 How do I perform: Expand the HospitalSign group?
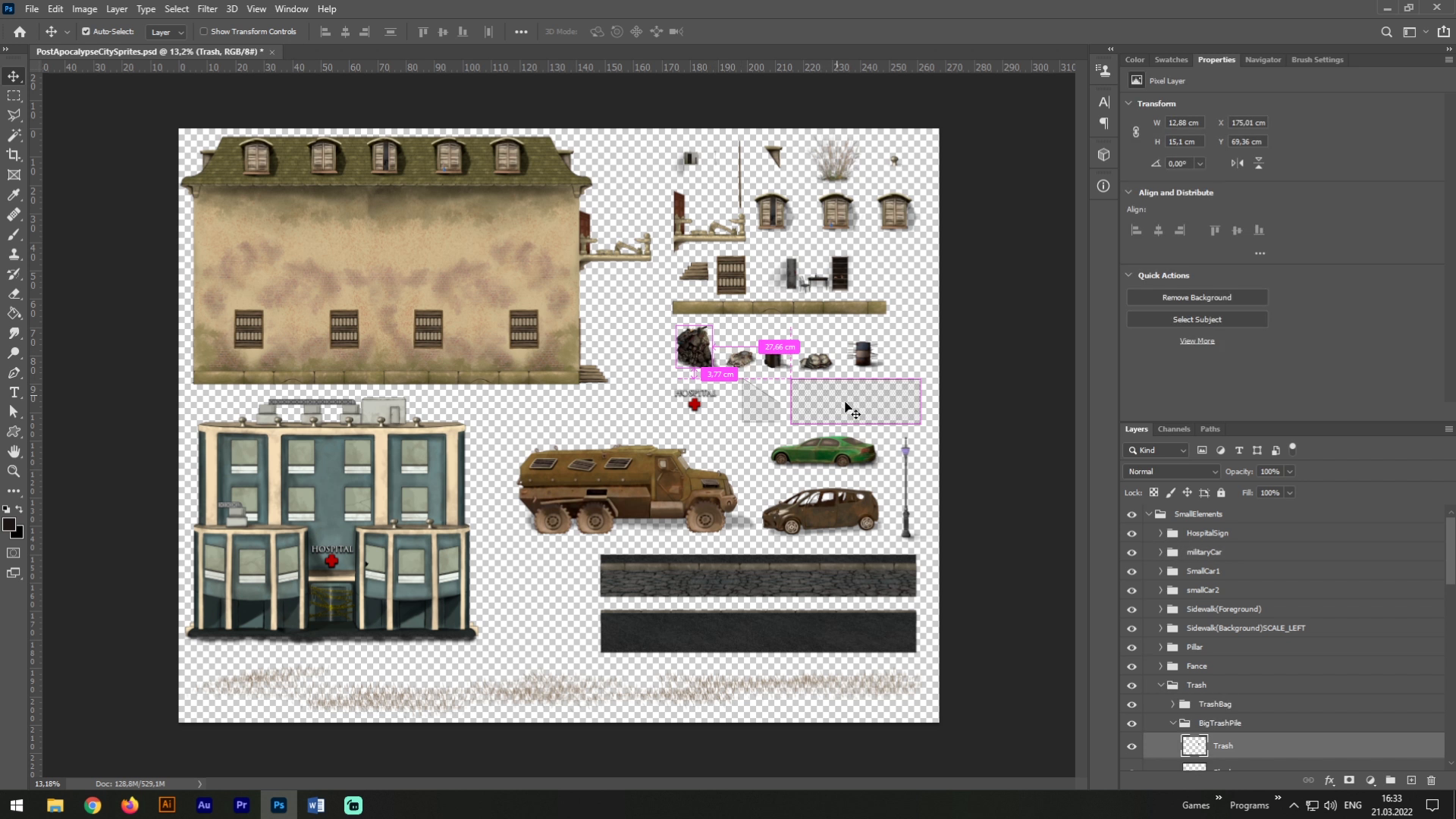(1160, 533)
